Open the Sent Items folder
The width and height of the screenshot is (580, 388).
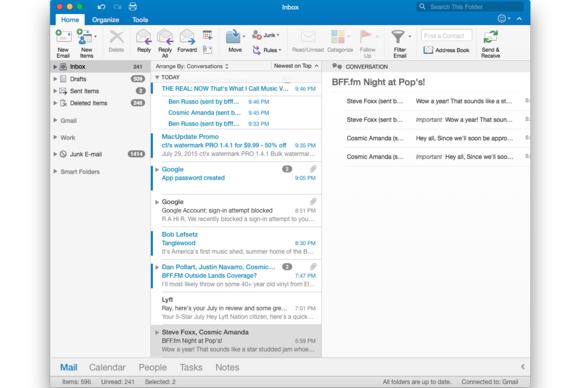point(99,91)
